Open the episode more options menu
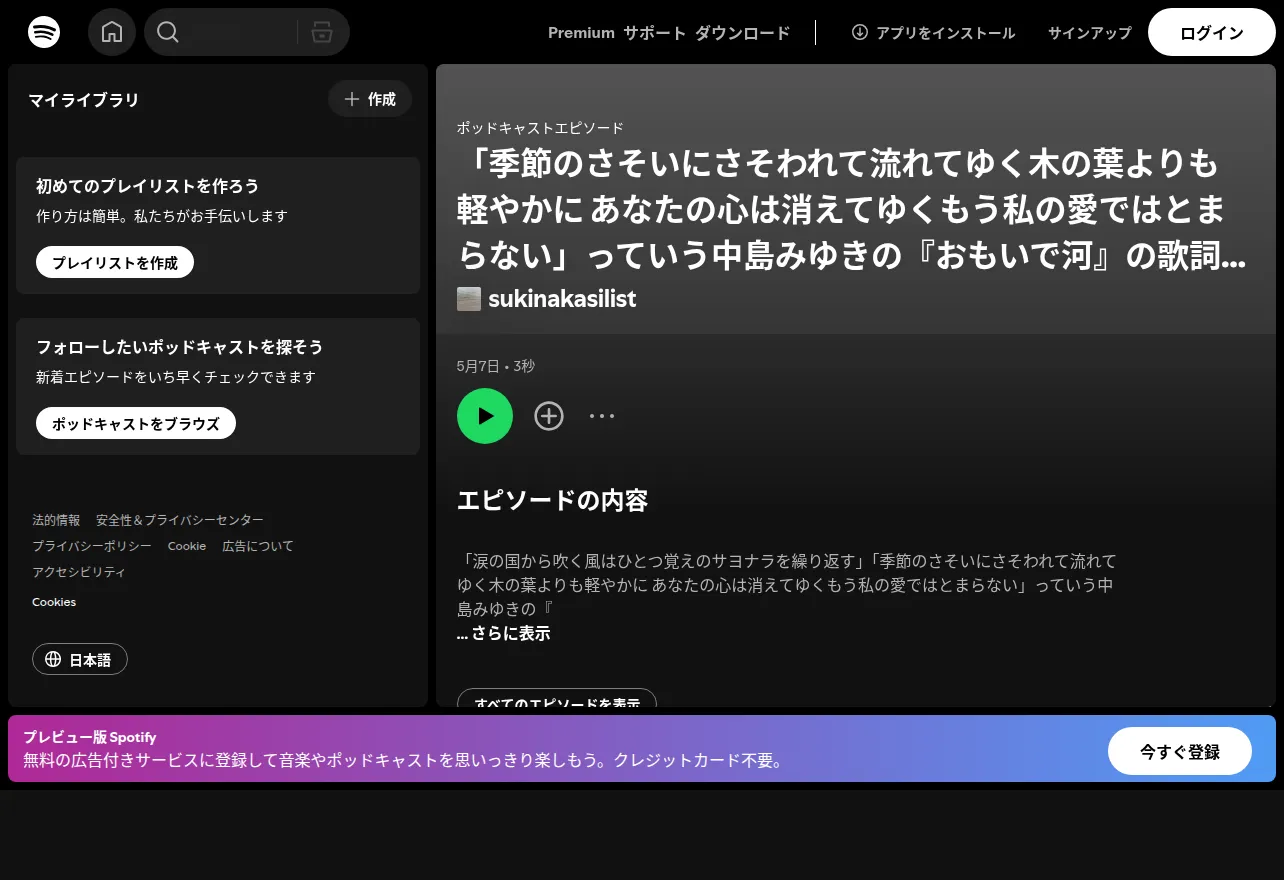The image size is (1284, 880). [602, 416]
